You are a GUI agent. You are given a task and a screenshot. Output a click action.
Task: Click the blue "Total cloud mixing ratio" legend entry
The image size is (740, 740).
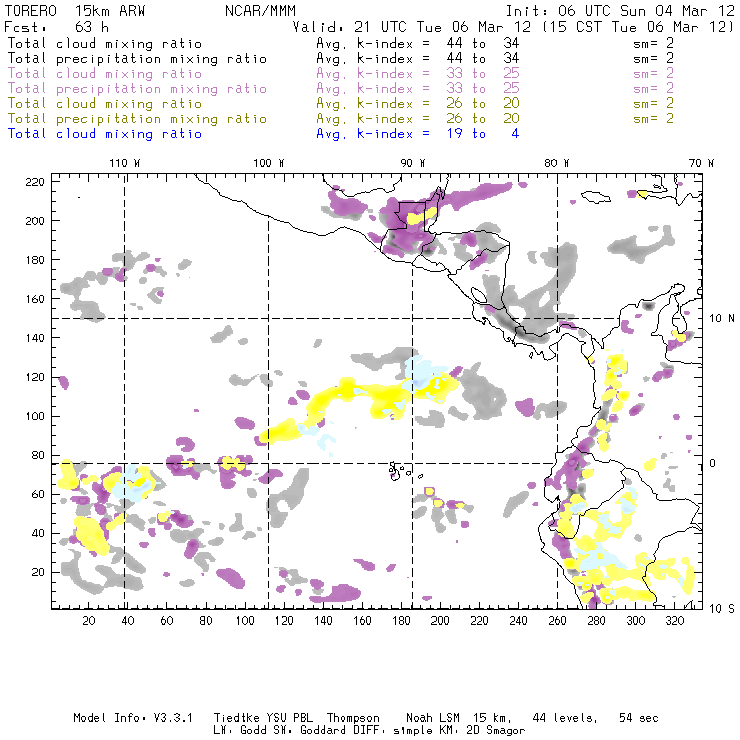105,134
